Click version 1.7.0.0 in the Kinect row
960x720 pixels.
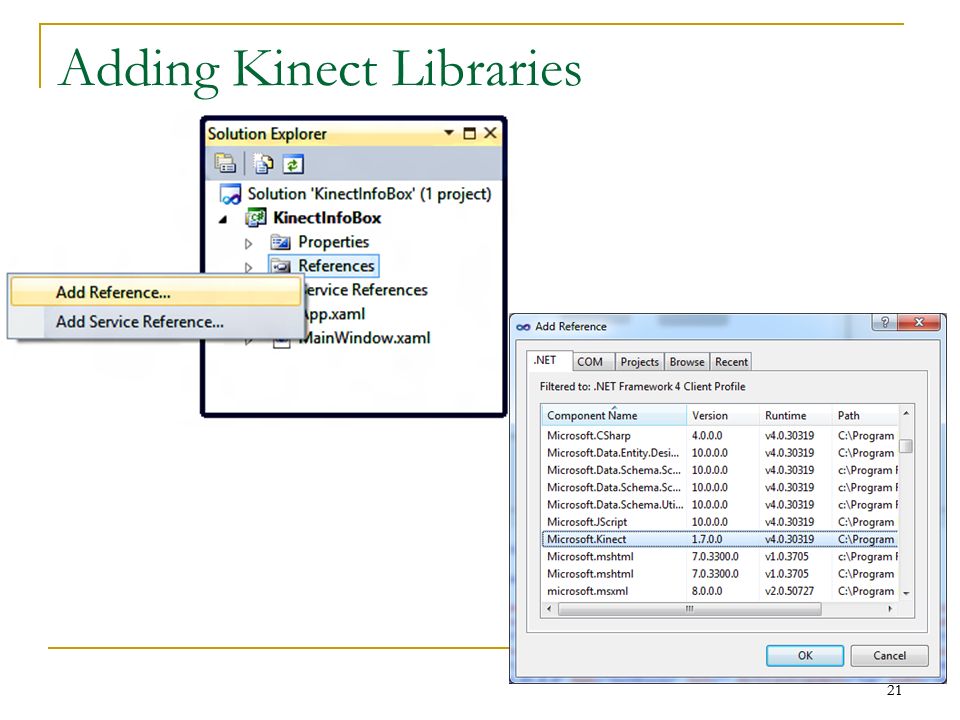tap(707, 539)
